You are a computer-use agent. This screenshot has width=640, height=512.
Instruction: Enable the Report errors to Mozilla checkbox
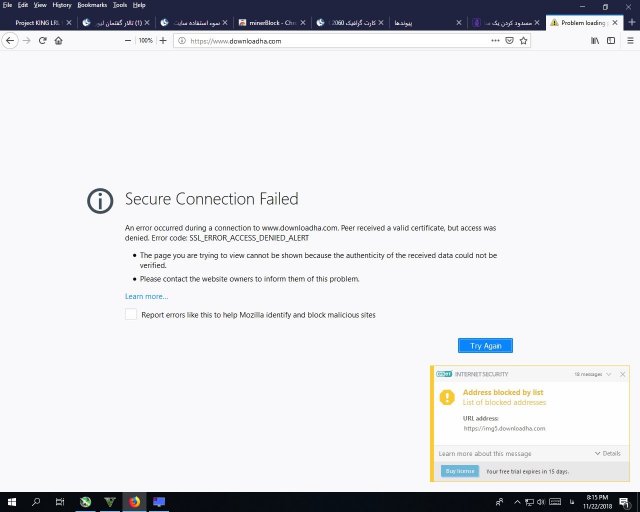(x=131, y=314)
